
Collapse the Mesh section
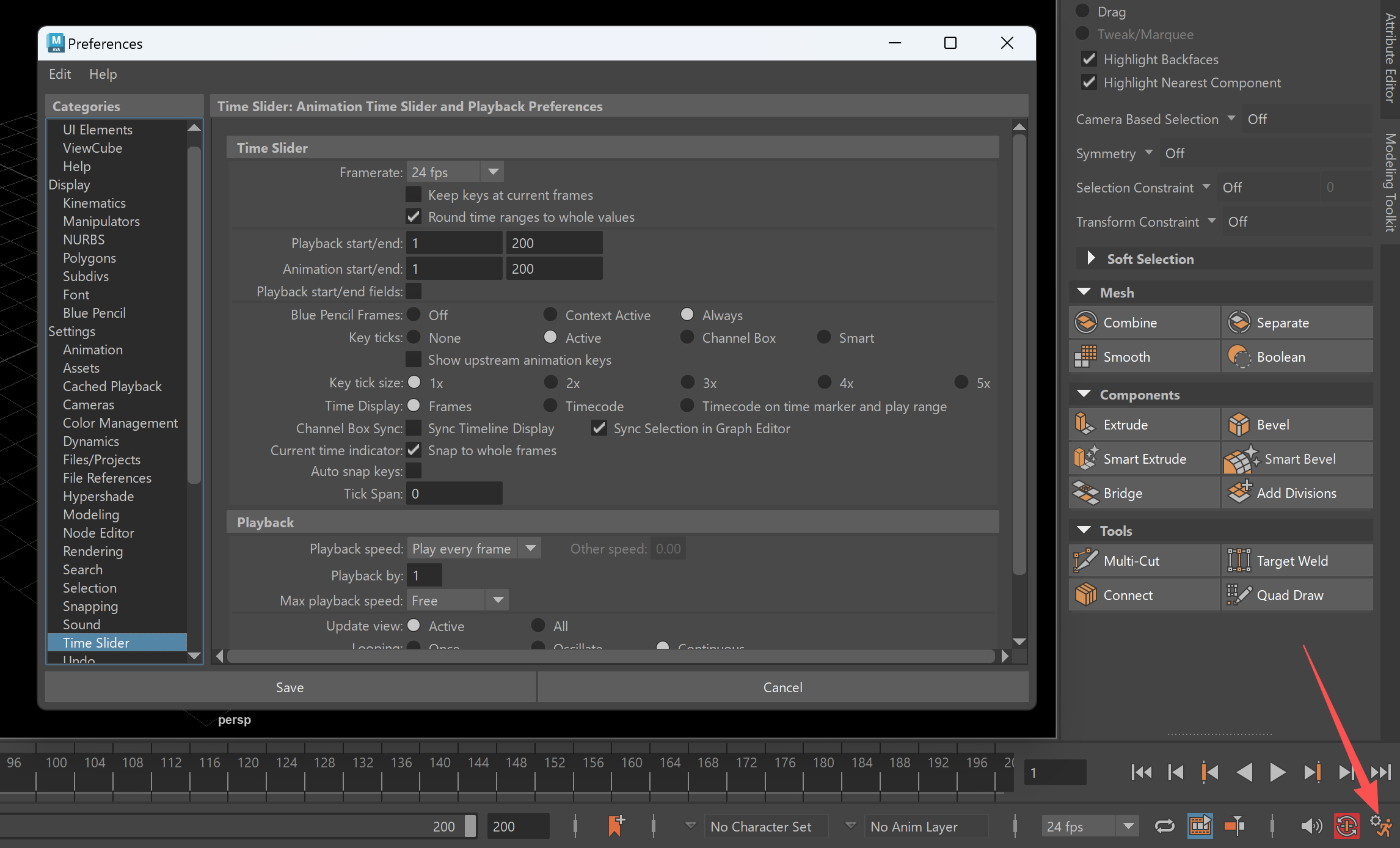coord(1084,292)
